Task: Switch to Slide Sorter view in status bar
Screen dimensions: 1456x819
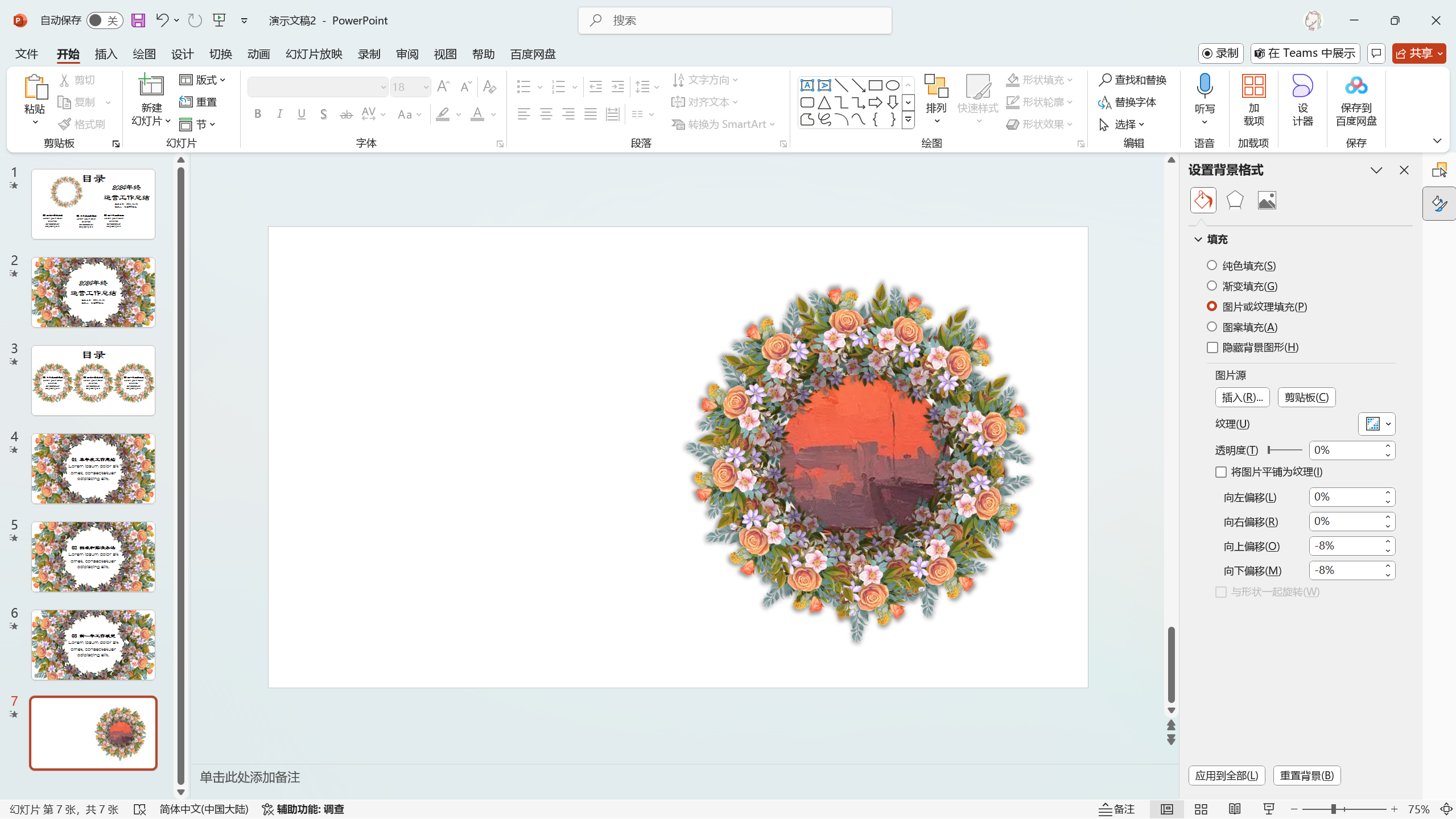Action: click(x=1201, y=809)
